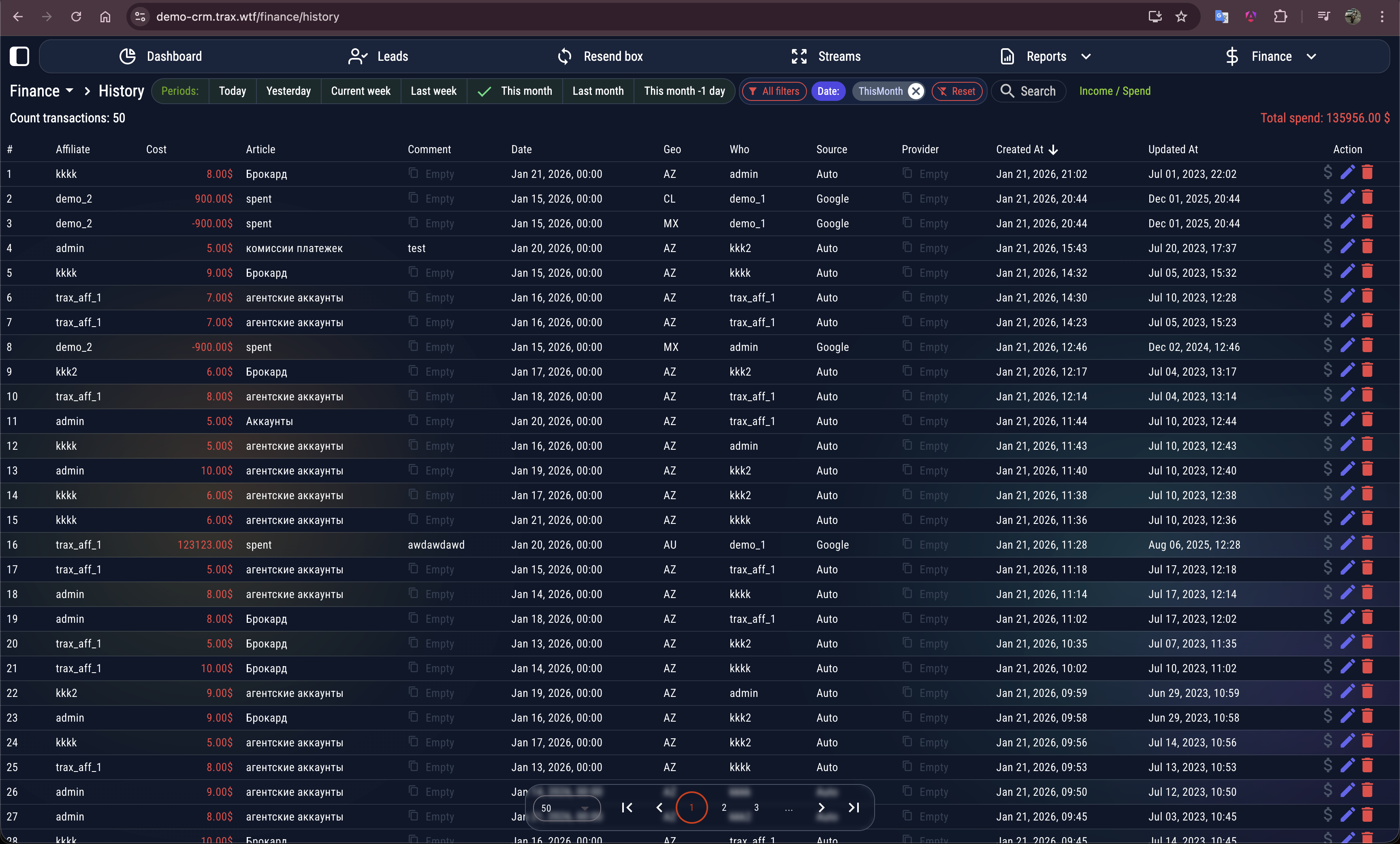Click the address bar URL
Screen dimensions: 1400x844
click(x=248, y=17)
